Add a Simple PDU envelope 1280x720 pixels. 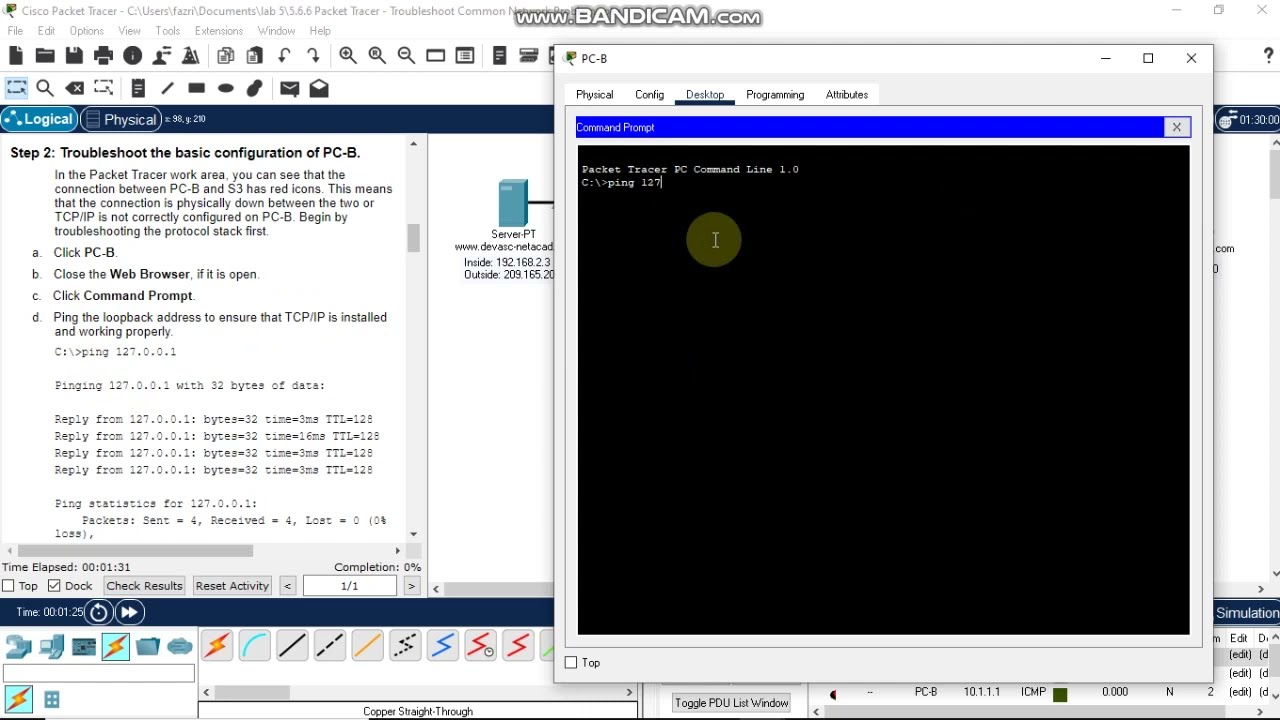coord(290,88)
